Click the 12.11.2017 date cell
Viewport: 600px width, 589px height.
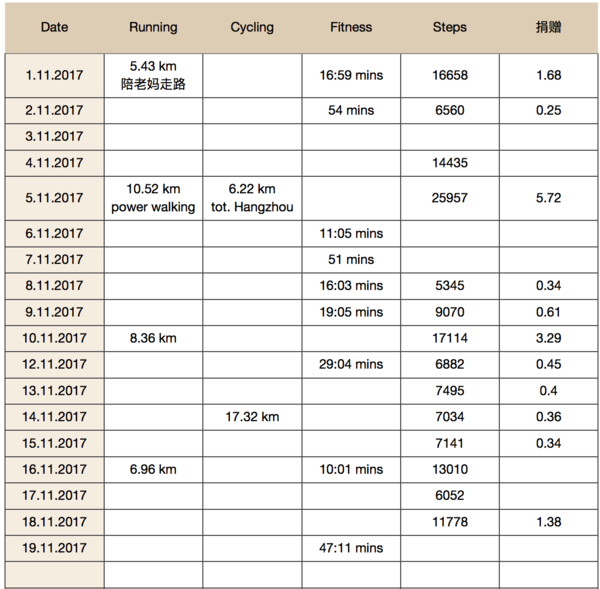pos(54,364)
